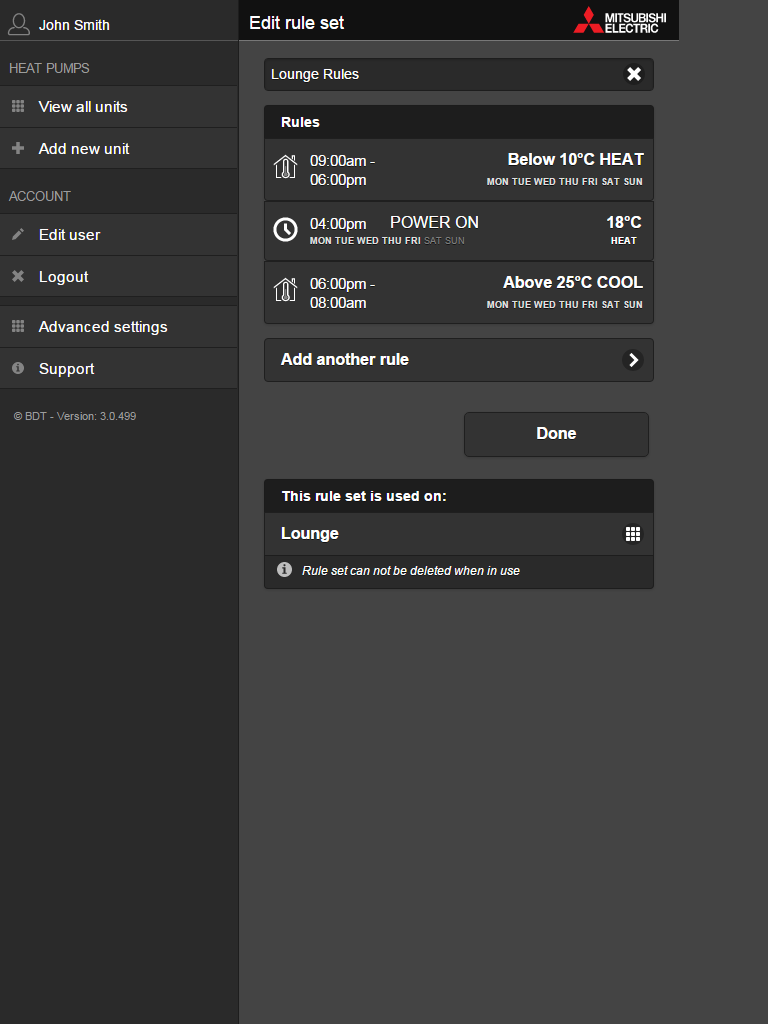Click Rule set can not be deleted notice
Image resolution: width=768 pixels, height=1024 pixels.
411,571
